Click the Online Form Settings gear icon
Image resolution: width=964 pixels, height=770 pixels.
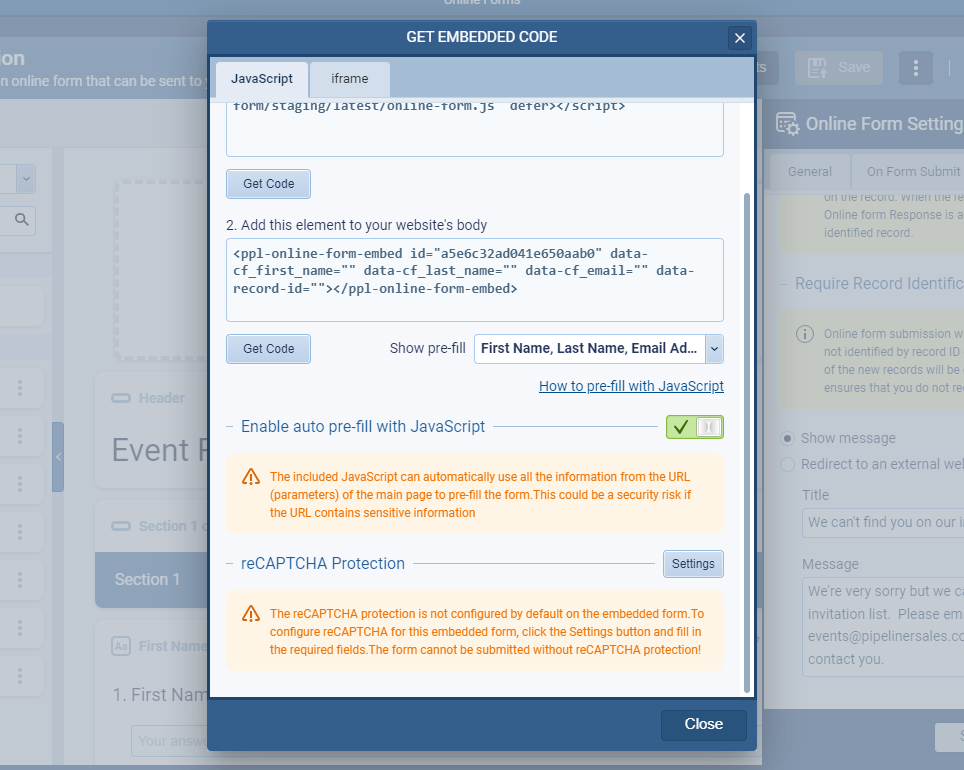(787, 124)
